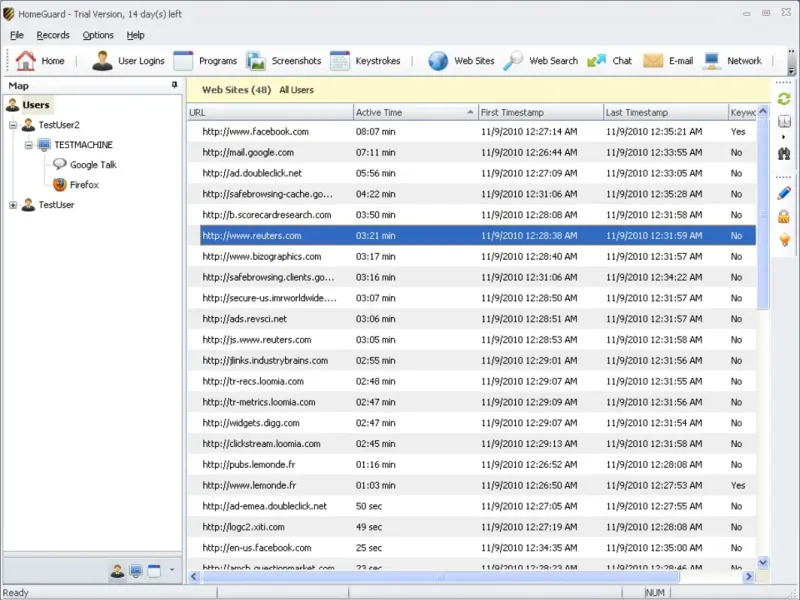Screen dimensions: 800x600
Task: Expand the TestUser tree node
Action: coord(13,205)
